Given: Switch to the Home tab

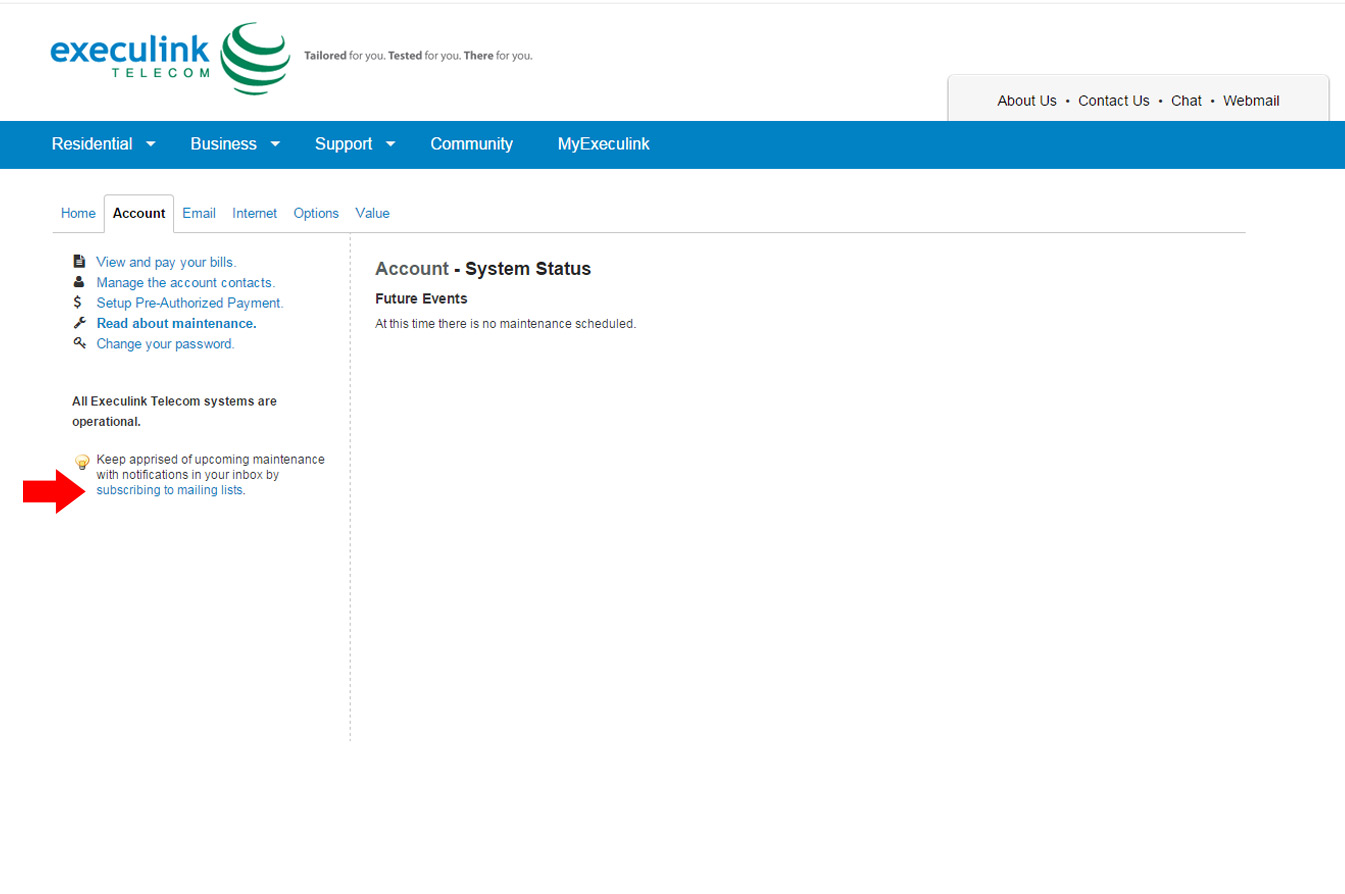Looking at the screenshot, I should pos(78,213).
